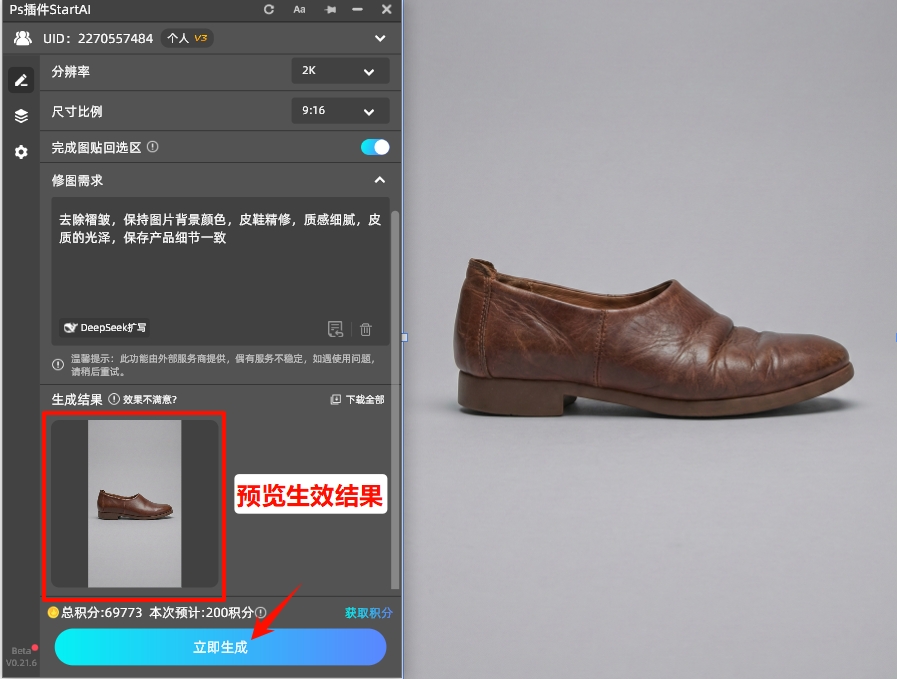Click the DeepSeek扩写 expand button
The height and width of the screenshot is (679, 897).
point(104,327)
